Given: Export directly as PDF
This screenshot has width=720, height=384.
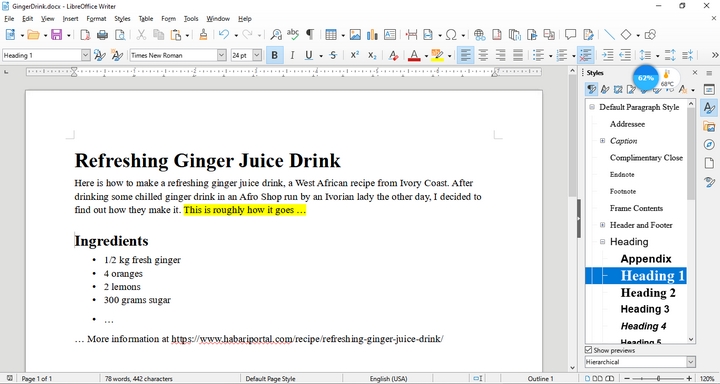Looking at the screenshot, I should tap(85, 34).
